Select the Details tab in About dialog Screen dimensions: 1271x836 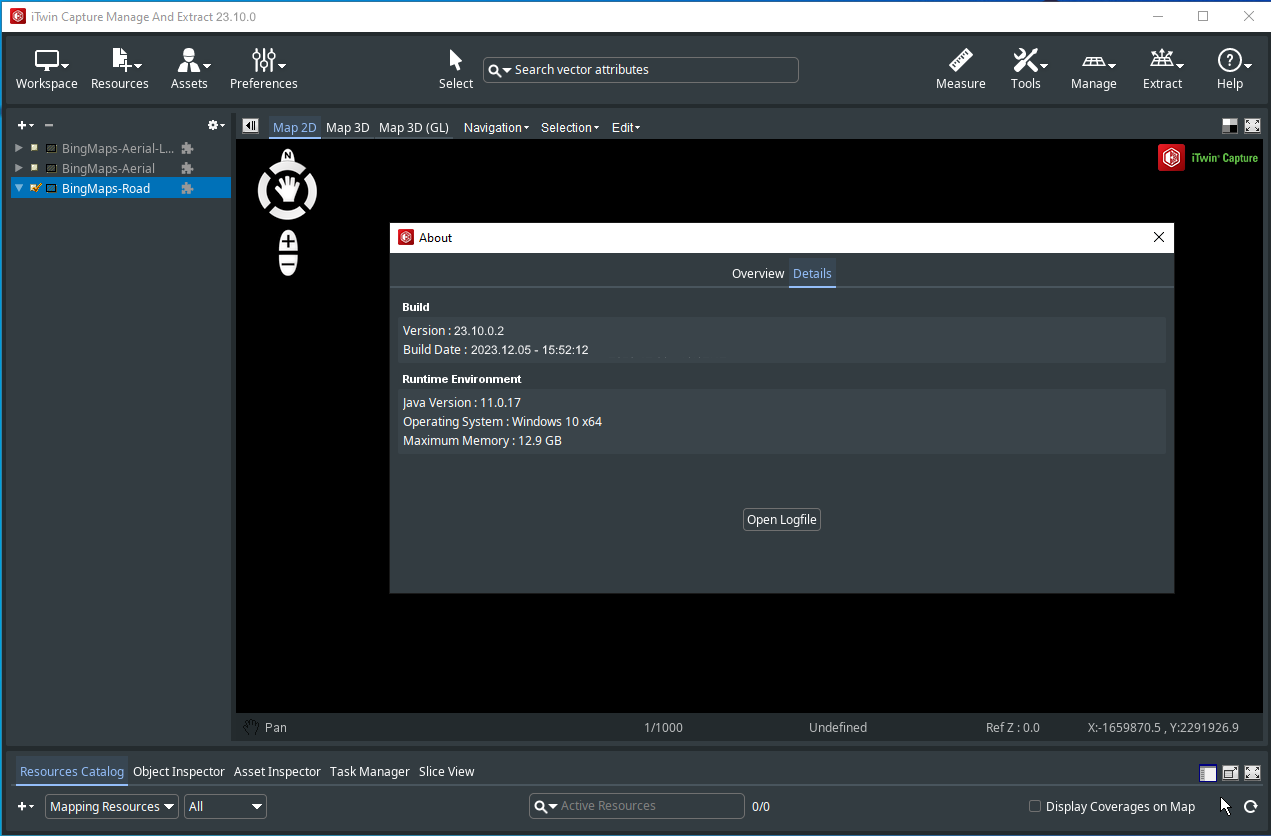[x=812, y=273]
